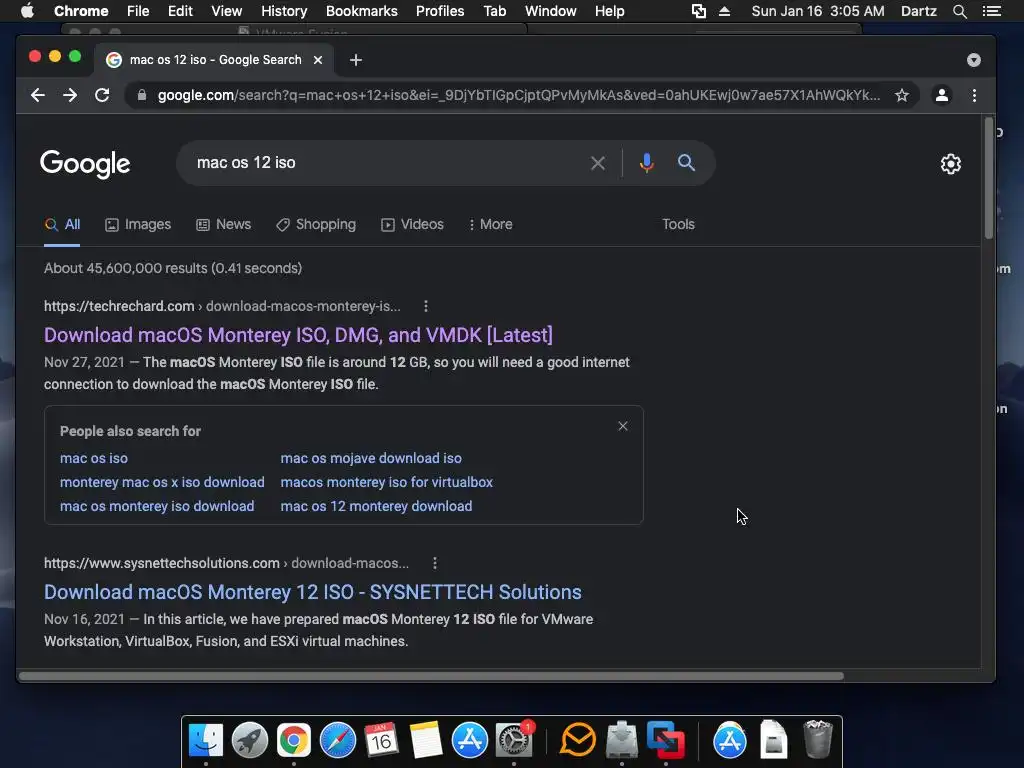The image size is (1024, 768).
Task: Submit search with the magnifier icon
Action: [686, 163]
